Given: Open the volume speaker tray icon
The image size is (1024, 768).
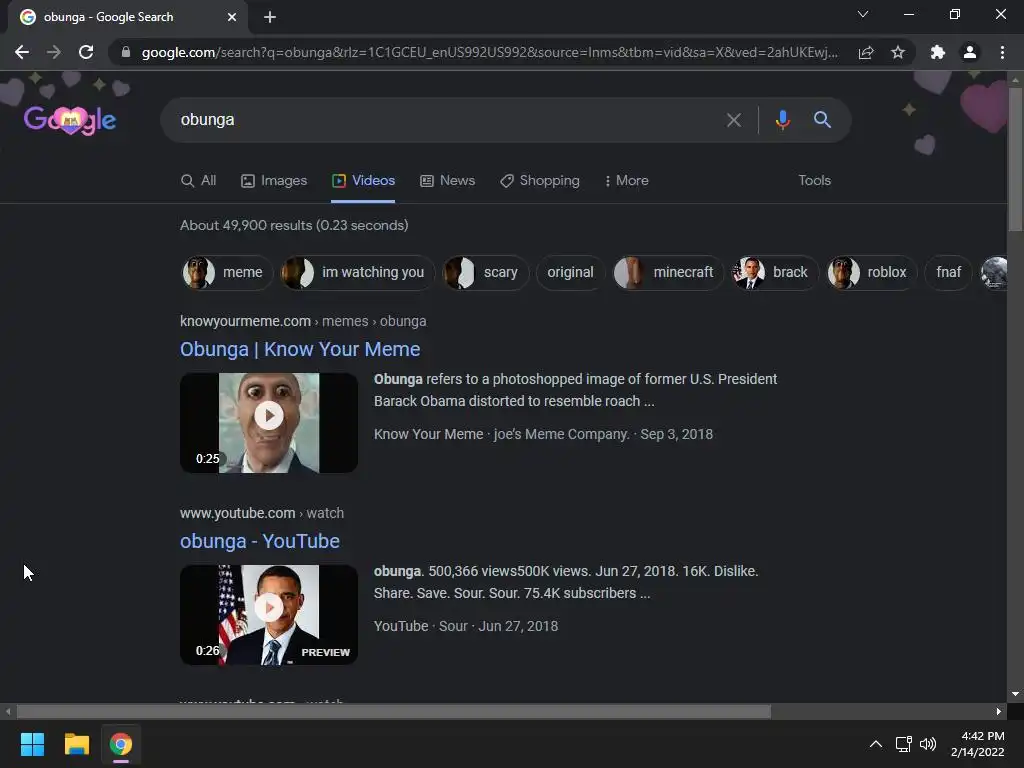Looking at the screenshot, I should pyautogui.click(x=928, y=744).
